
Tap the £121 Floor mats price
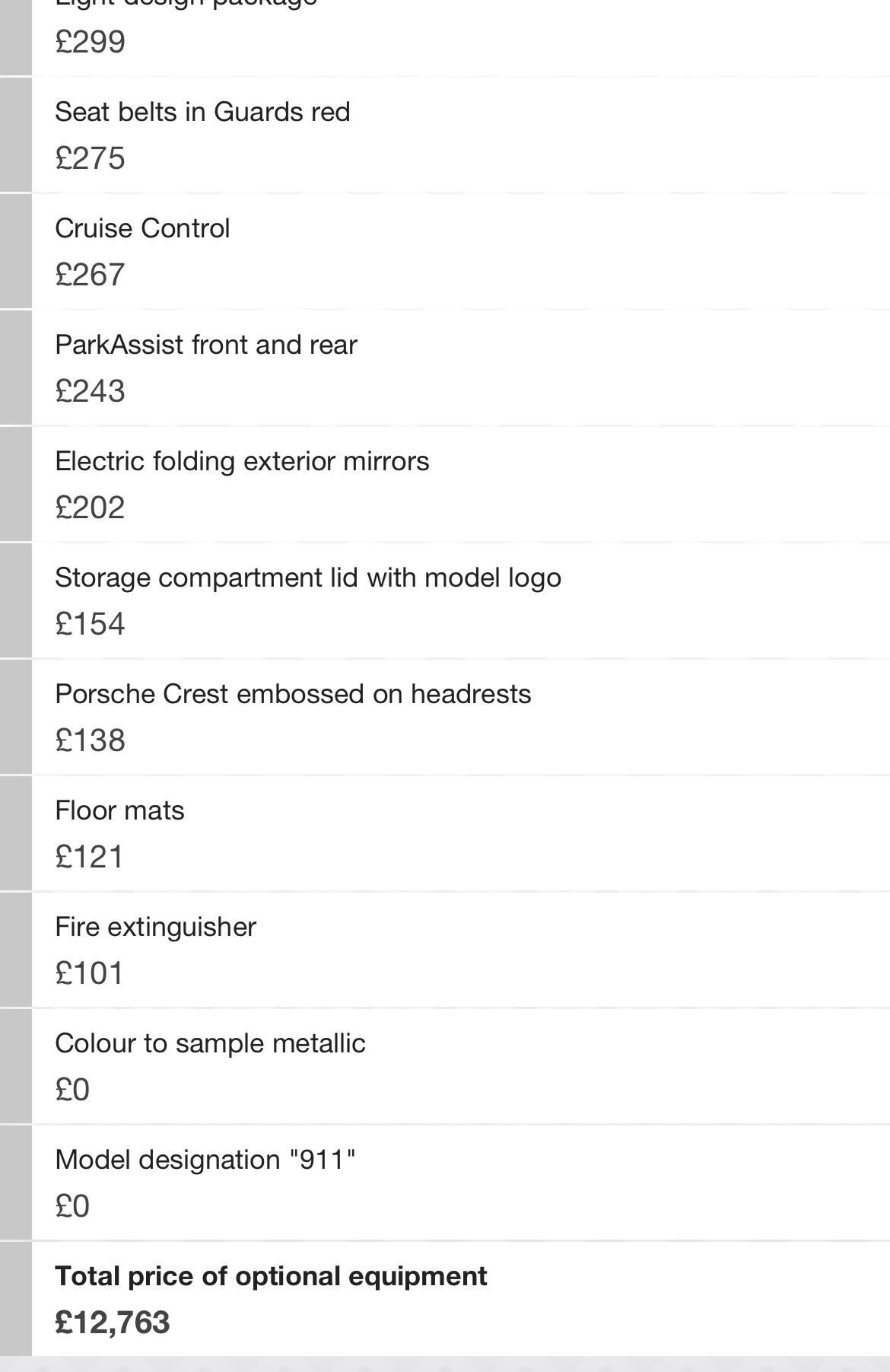coord(89,857)
